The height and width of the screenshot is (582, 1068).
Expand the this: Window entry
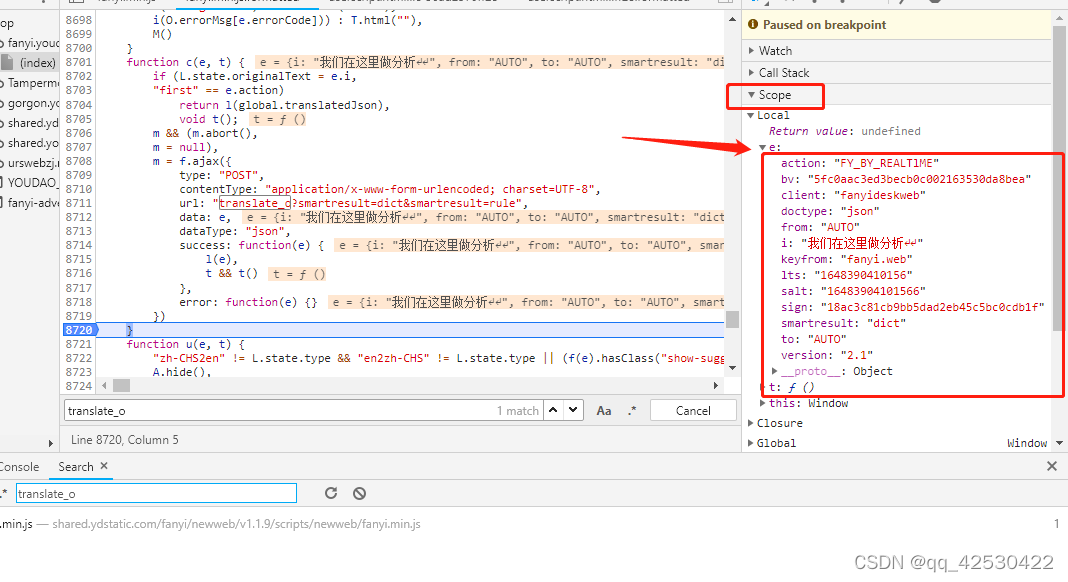(x=763, y=403)
